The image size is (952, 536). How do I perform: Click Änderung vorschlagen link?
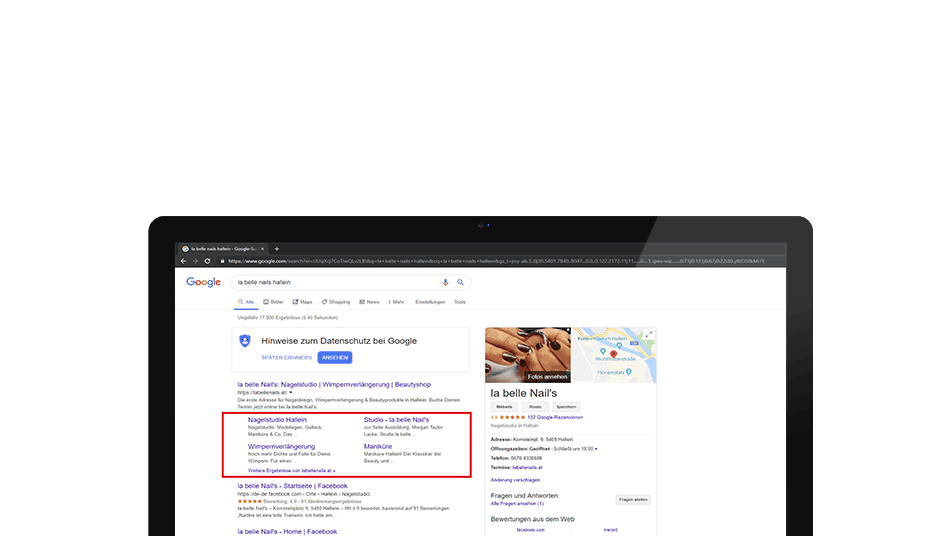pos(515,480)
